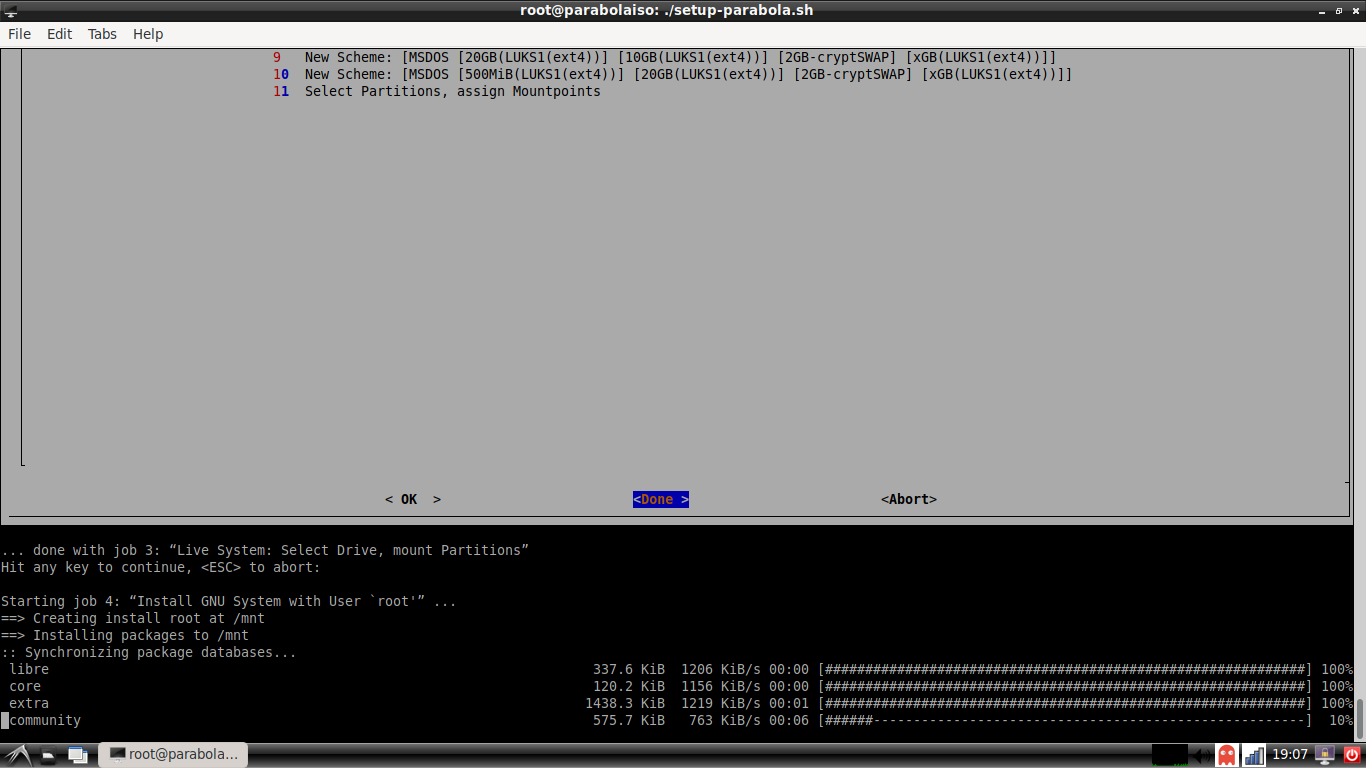Click the red power logout button
The width and height of the screenshot is (1366, 768).
coord(1352,755)
